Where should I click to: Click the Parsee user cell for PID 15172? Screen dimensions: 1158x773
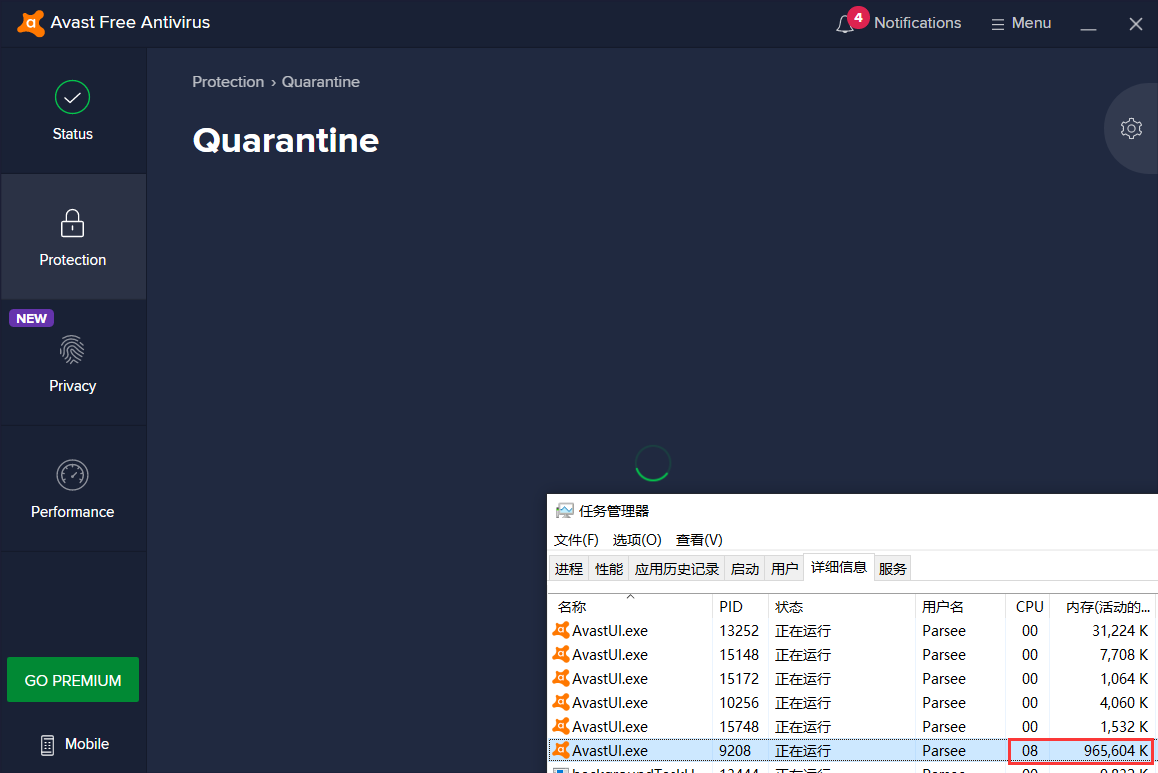tap(944, 678)
